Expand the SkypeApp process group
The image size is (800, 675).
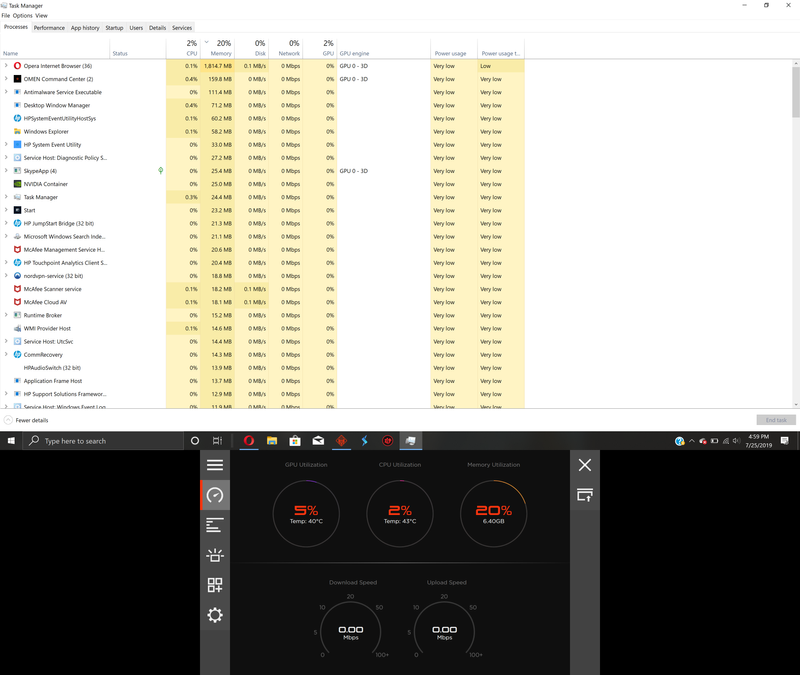click(6, 171)
